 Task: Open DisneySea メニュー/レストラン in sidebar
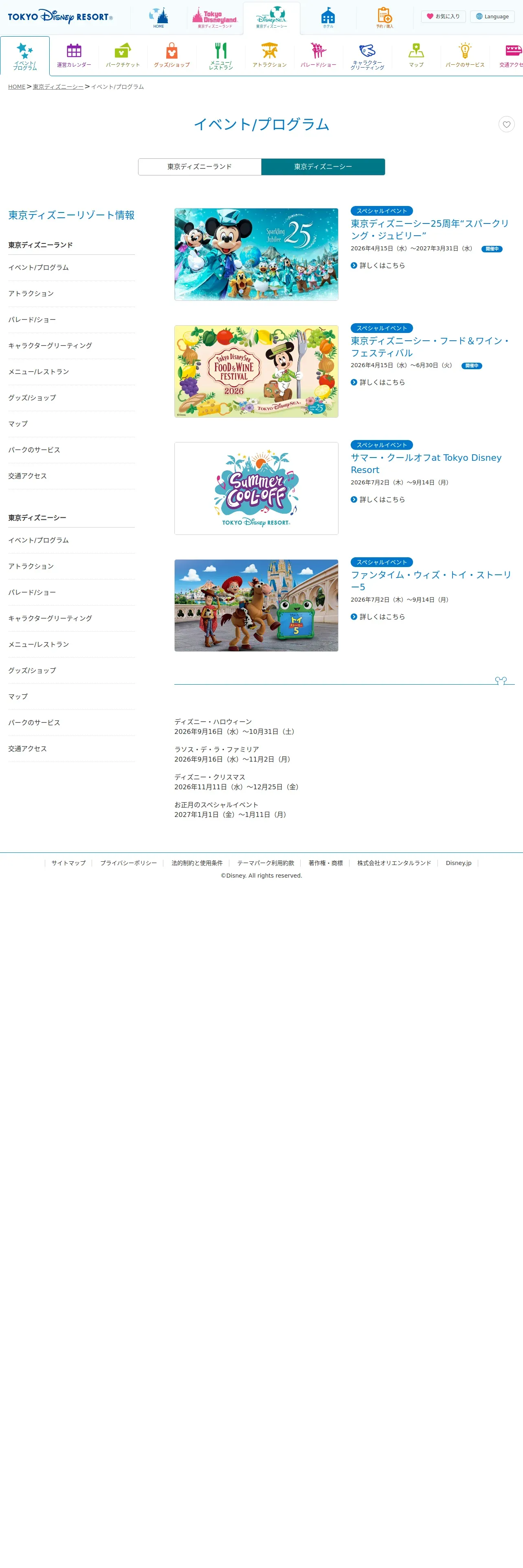[72, 645]
